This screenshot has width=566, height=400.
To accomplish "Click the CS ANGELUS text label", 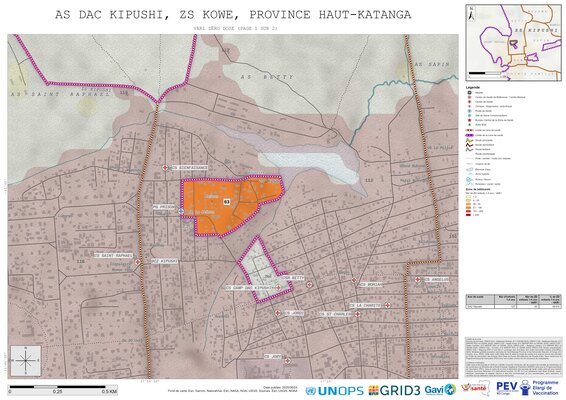I will tap(436, 279).
